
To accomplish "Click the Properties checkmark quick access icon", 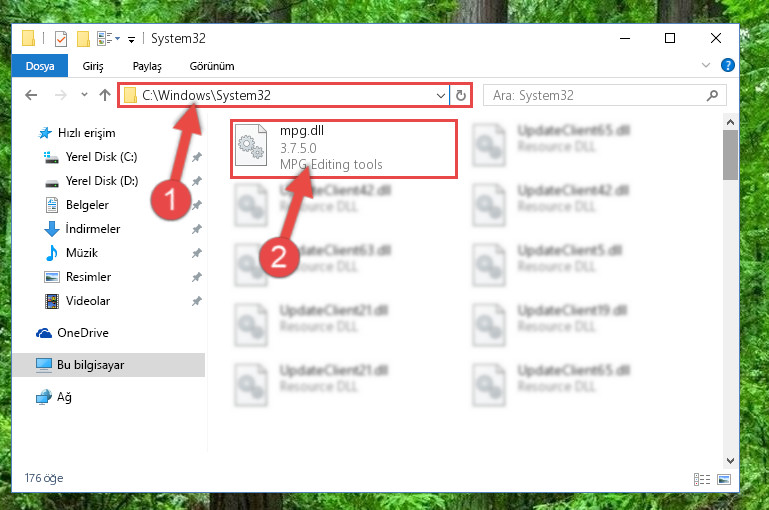I will pyautogui.click(x=61, y=39).
